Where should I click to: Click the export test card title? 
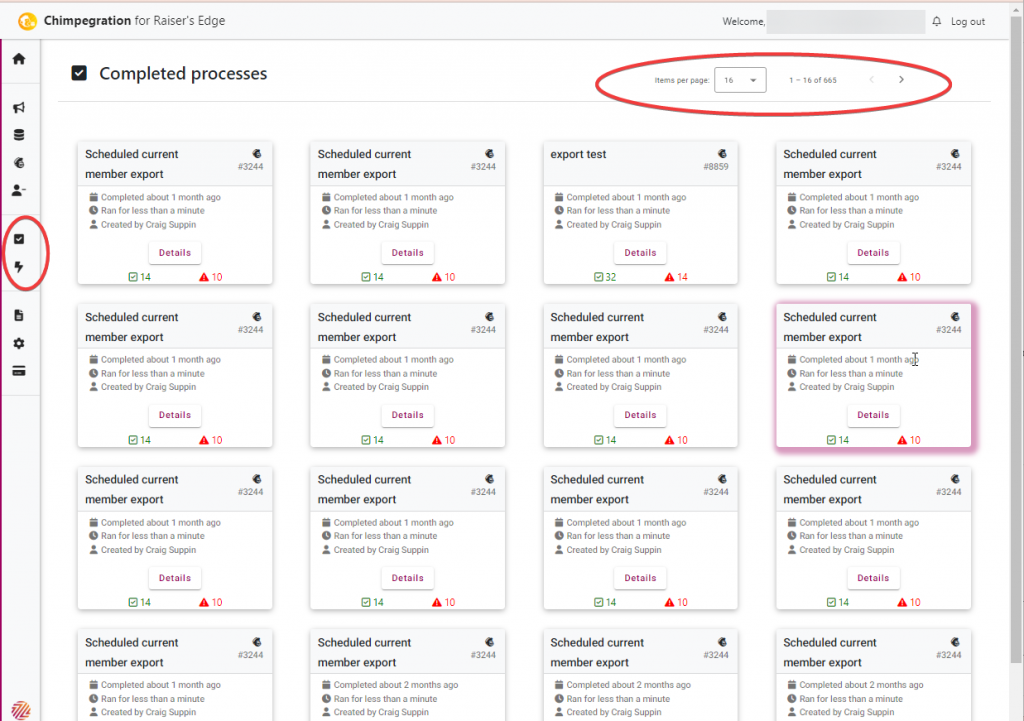[578, 155]
